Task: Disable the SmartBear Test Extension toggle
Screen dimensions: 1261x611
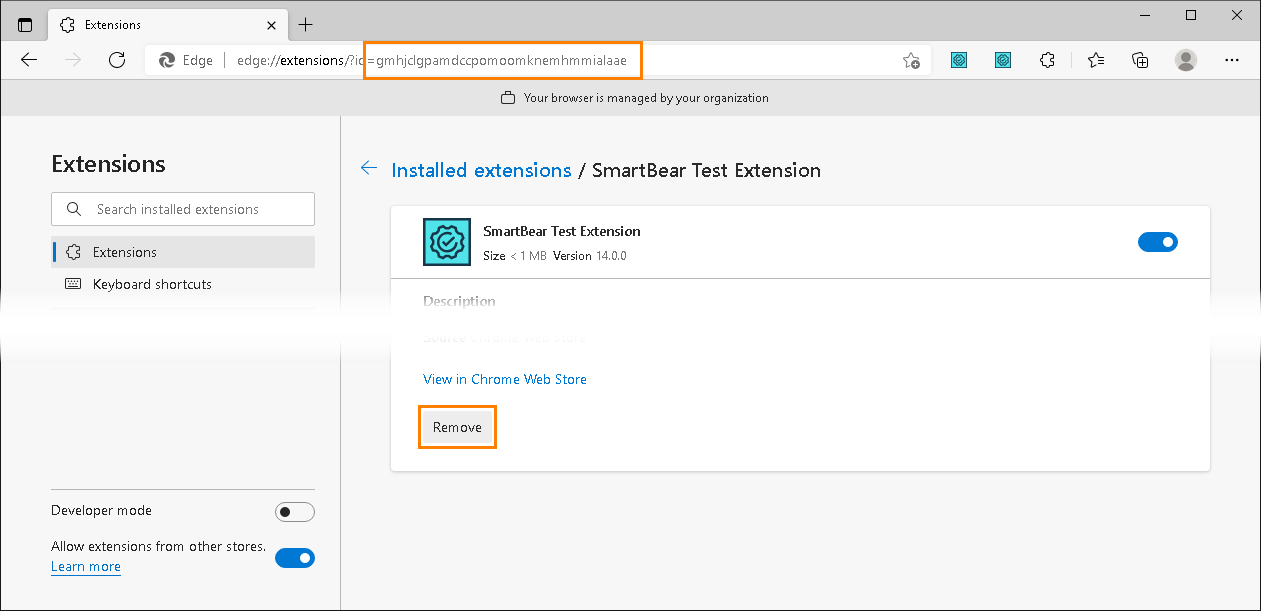Action: 1158,242
